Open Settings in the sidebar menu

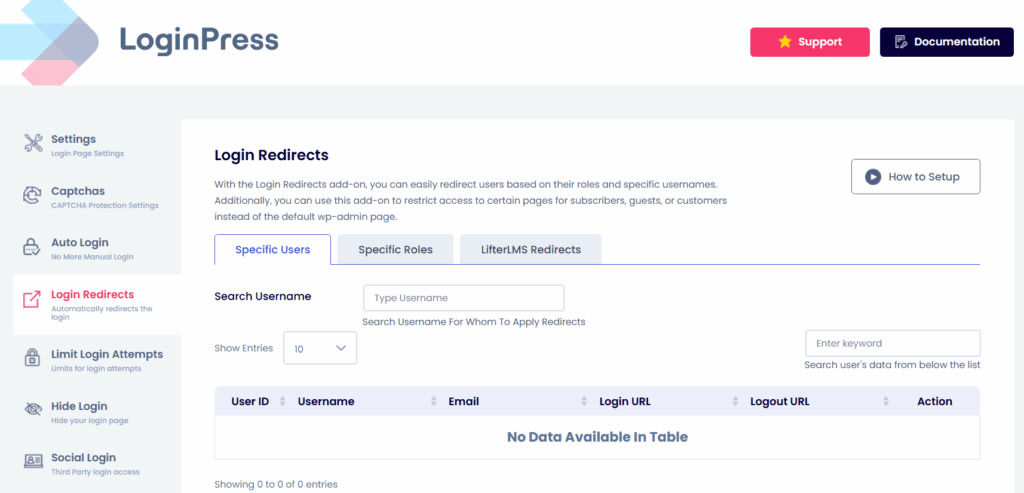point(97,145)
